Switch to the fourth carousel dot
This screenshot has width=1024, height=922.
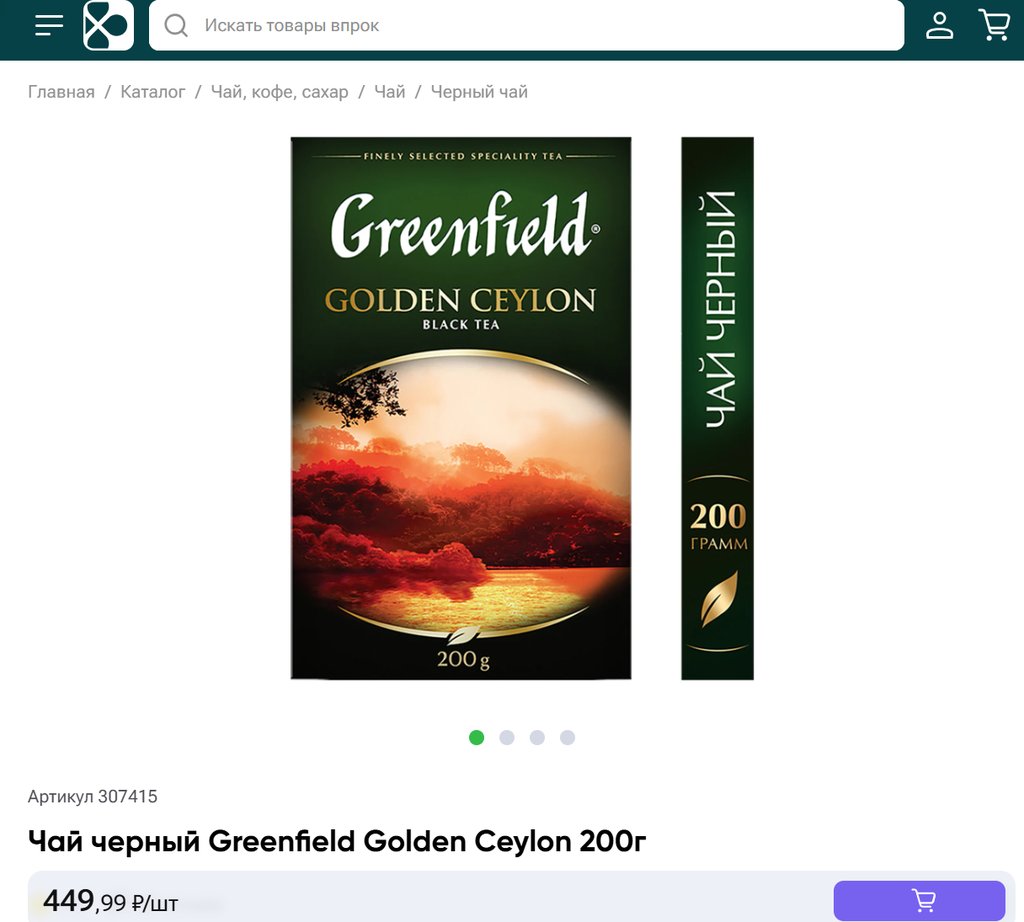(568, 738)
